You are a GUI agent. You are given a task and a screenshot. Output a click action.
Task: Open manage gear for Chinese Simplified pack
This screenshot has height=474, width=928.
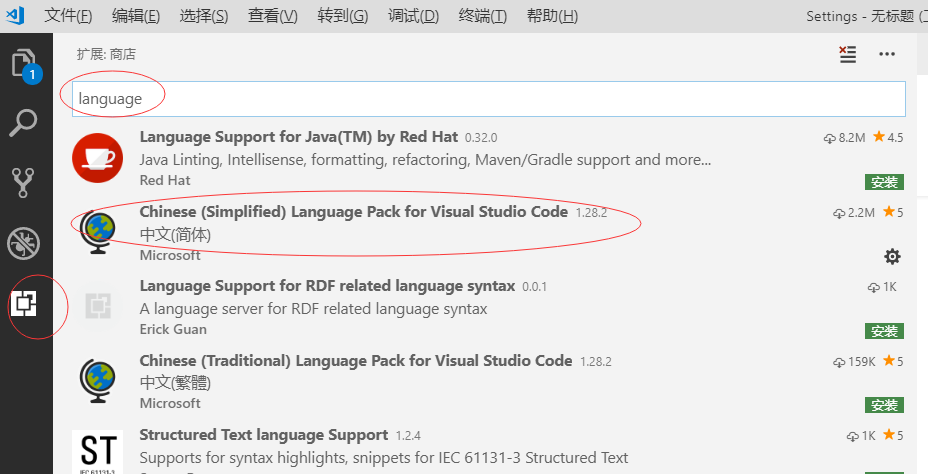pos(892,256)
